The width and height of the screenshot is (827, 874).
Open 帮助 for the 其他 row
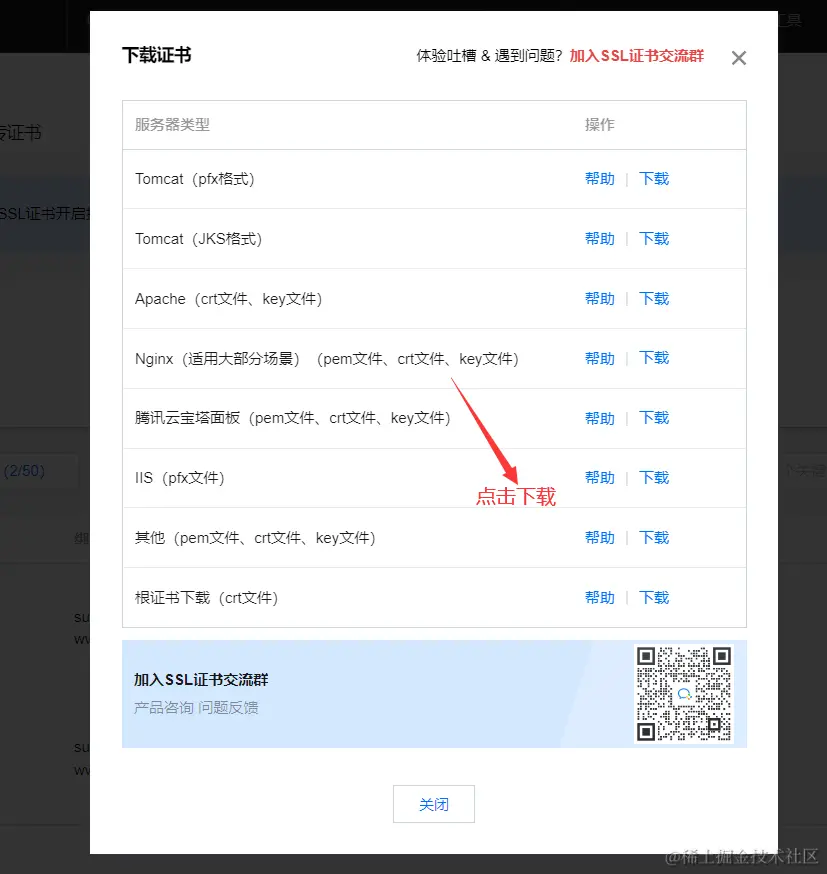click(x=600, y=538)
